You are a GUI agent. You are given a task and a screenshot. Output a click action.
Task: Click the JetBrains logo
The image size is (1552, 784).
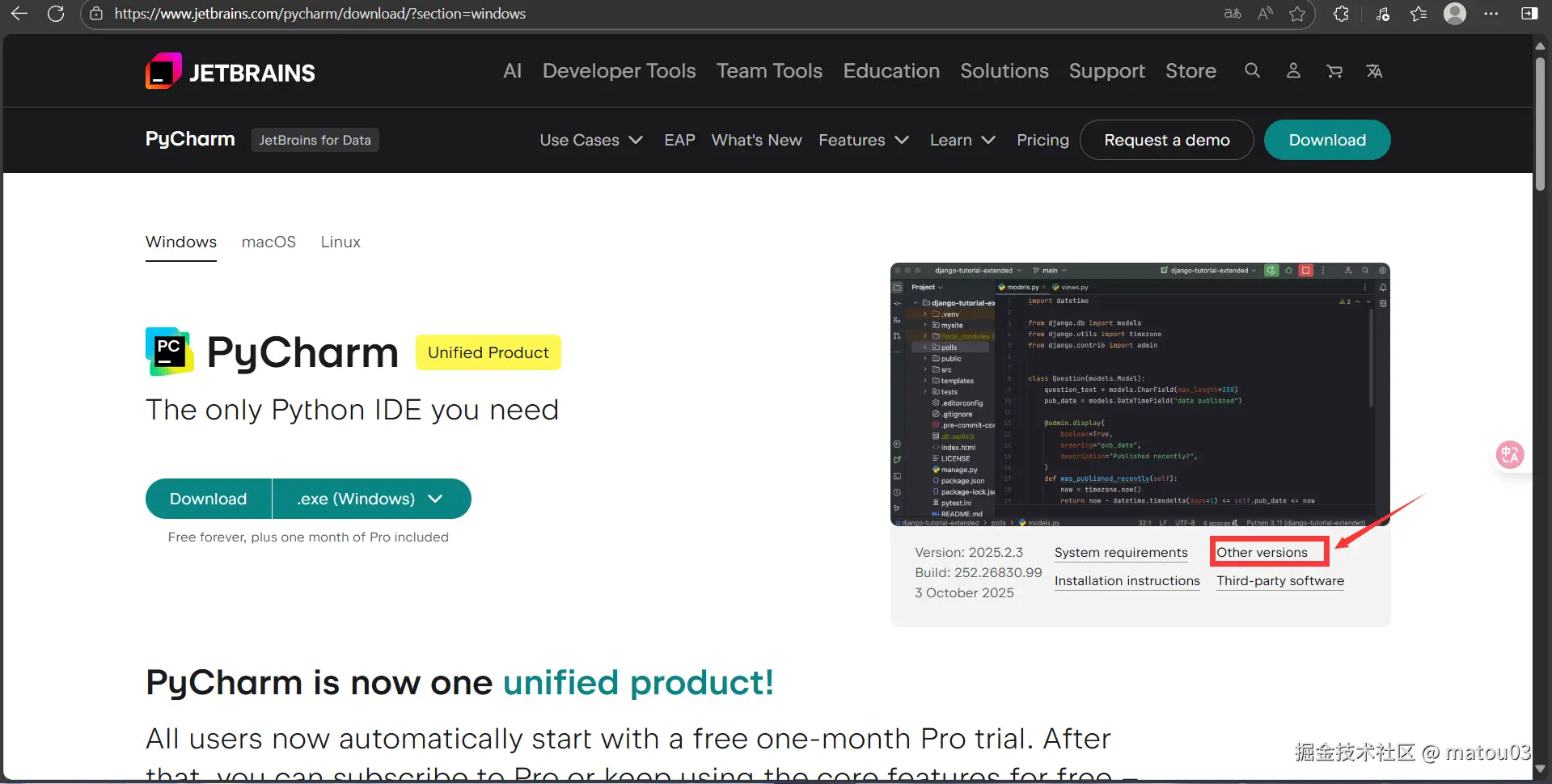click(x=230, y=71)
